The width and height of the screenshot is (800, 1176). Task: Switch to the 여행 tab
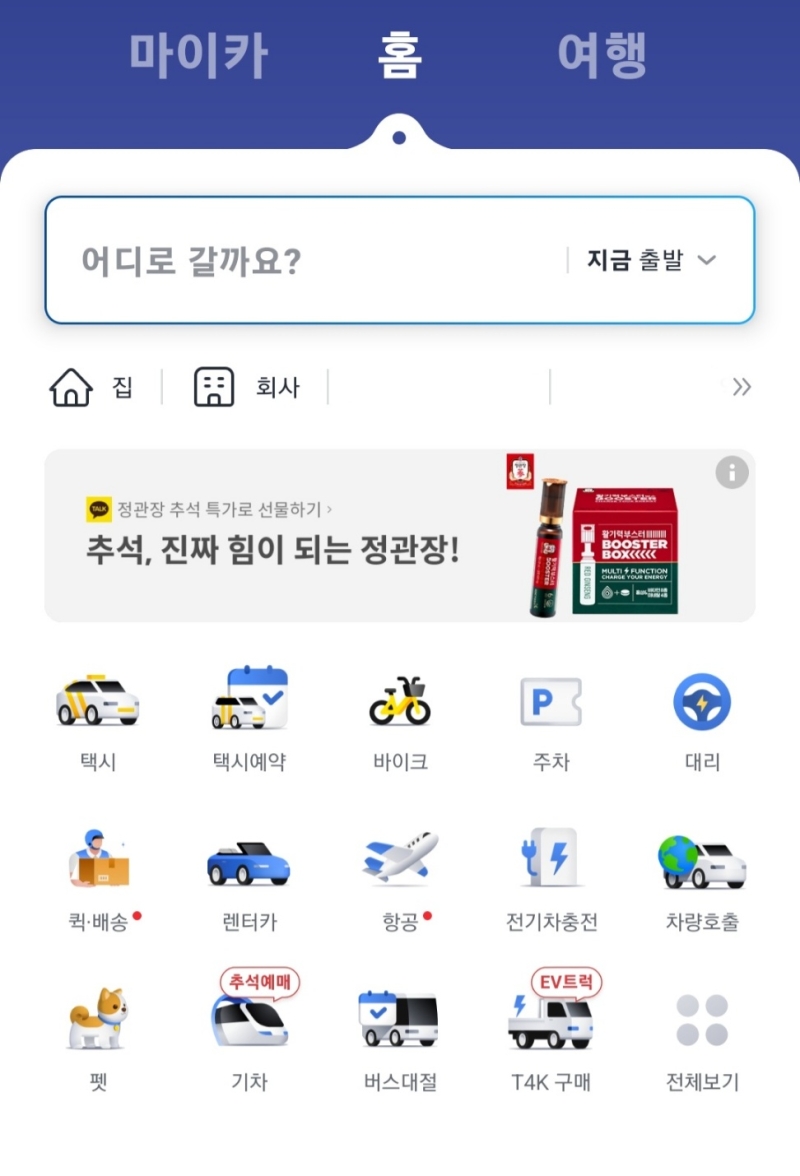tap(601, 56)
